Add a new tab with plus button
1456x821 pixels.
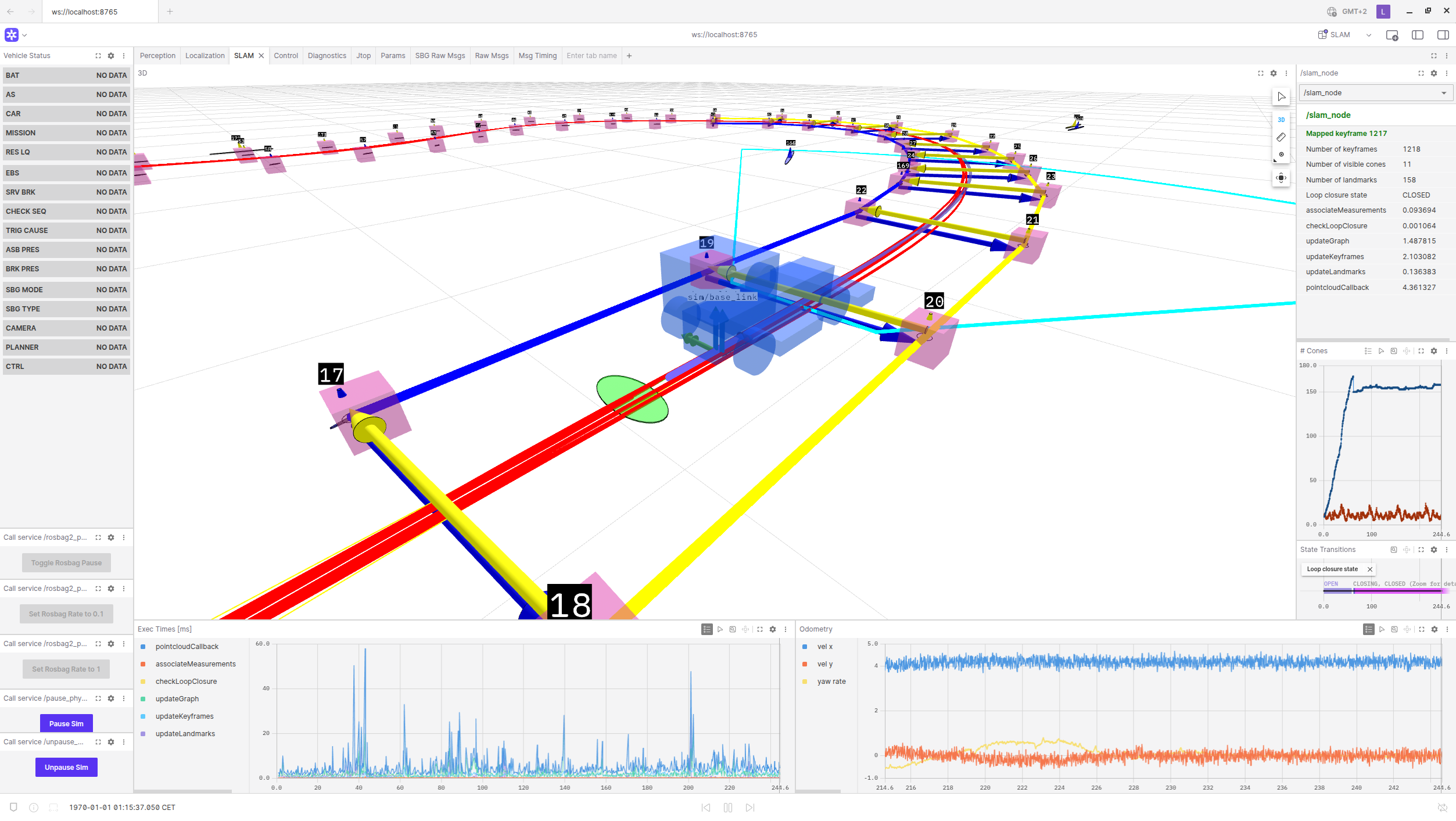(x=629, y=56)
